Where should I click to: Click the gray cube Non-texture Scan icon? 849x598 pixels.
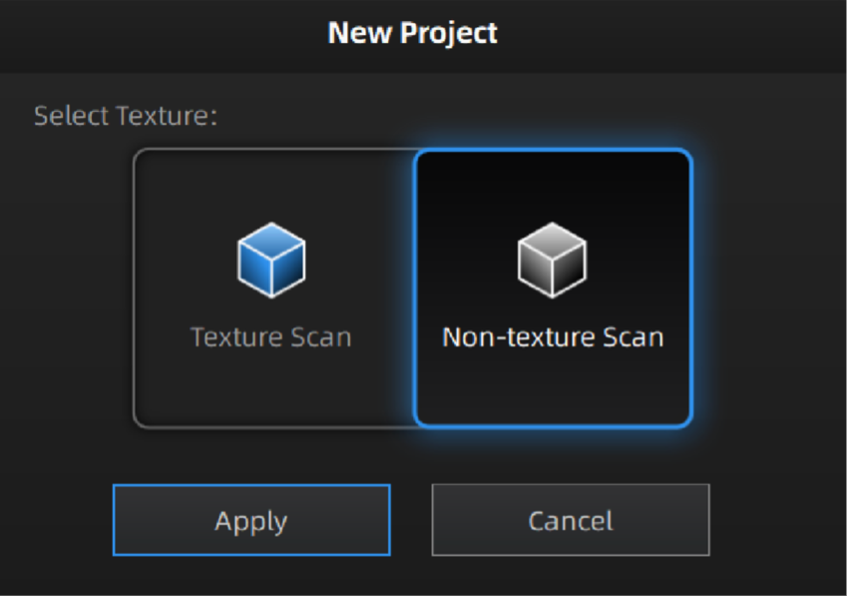[x=552, y=260]
